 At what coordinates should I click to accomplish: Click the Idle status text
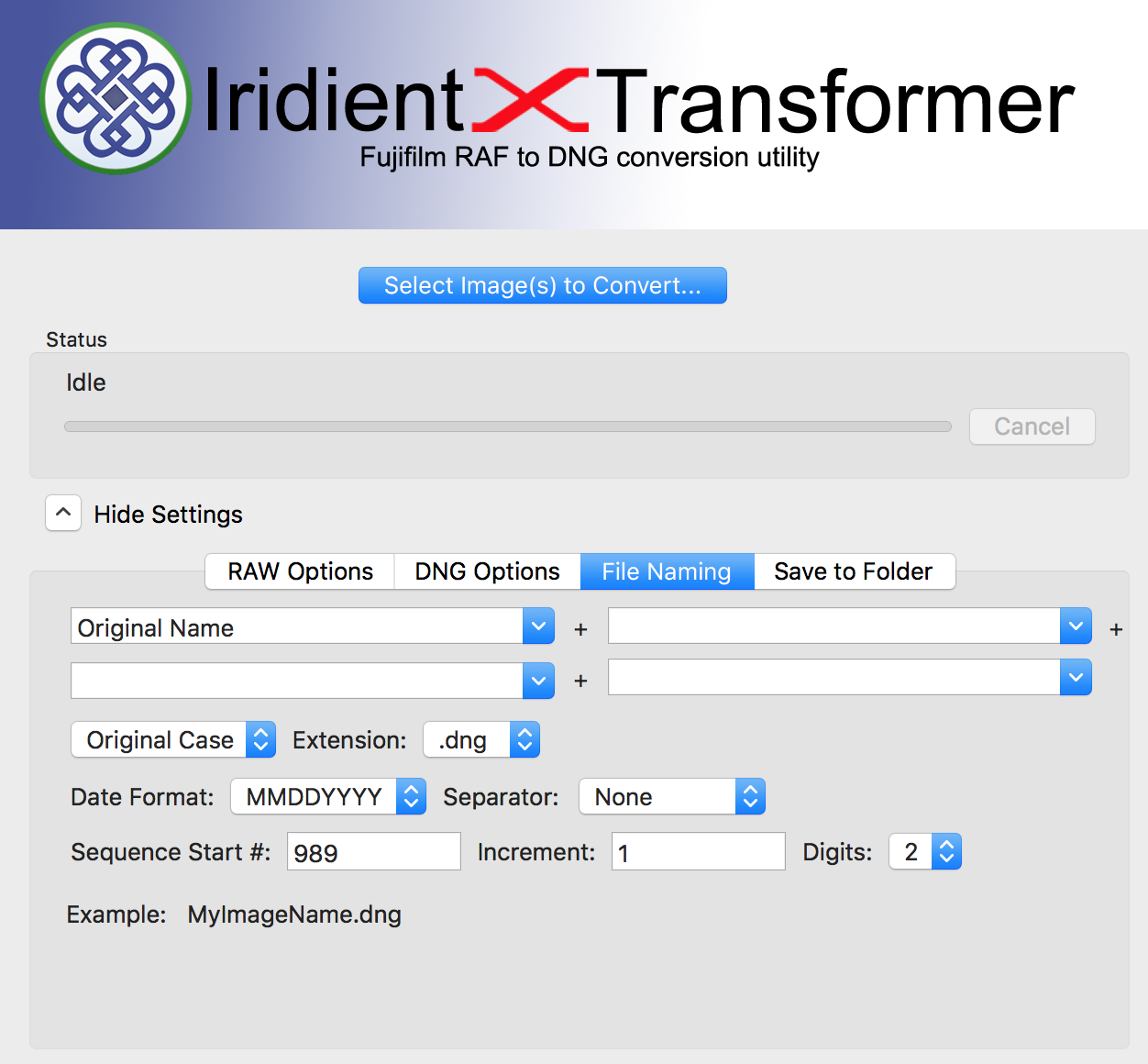(86, 382)
